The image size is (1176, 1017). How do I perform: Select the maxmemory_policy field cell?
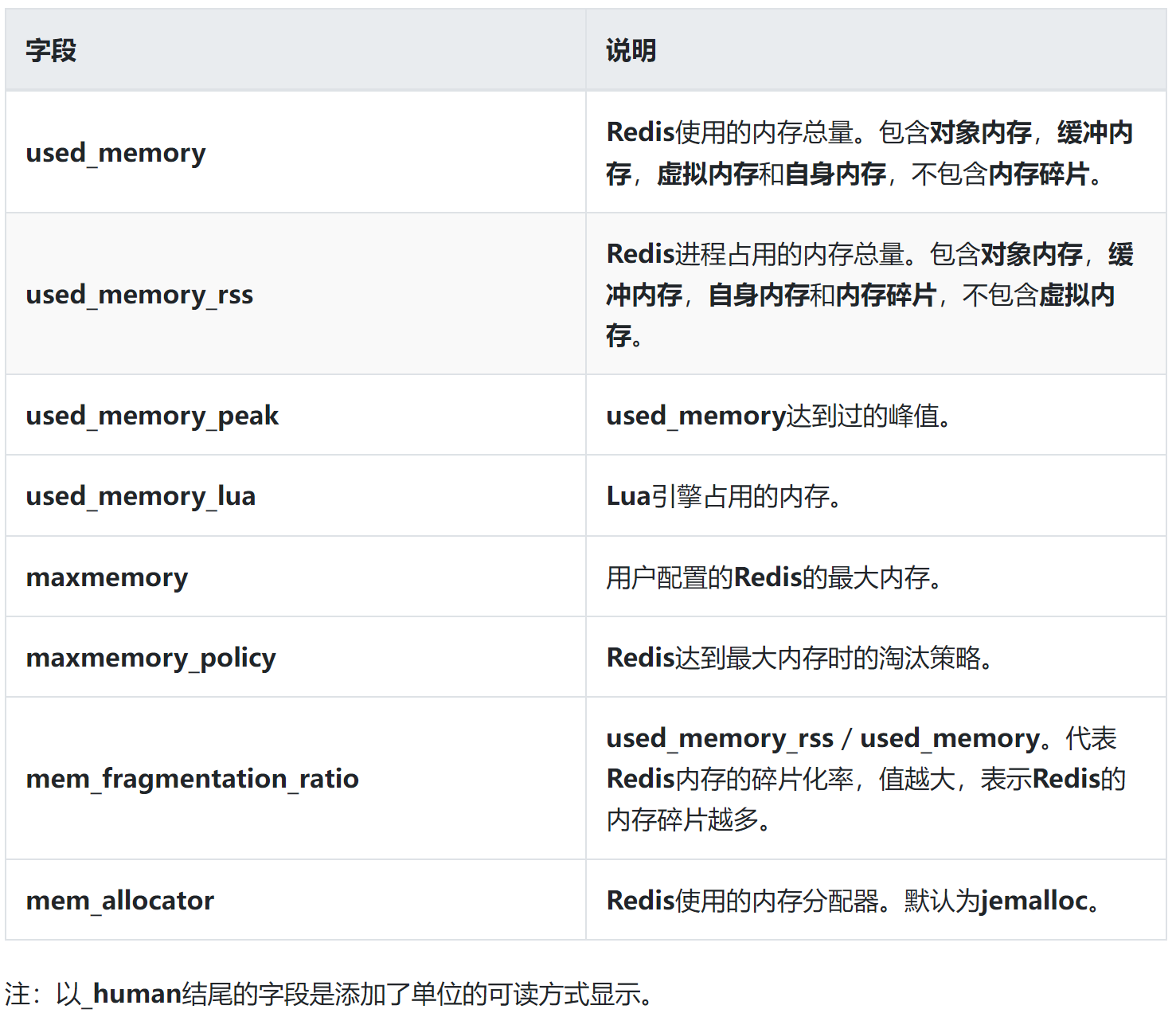point(295,657)
